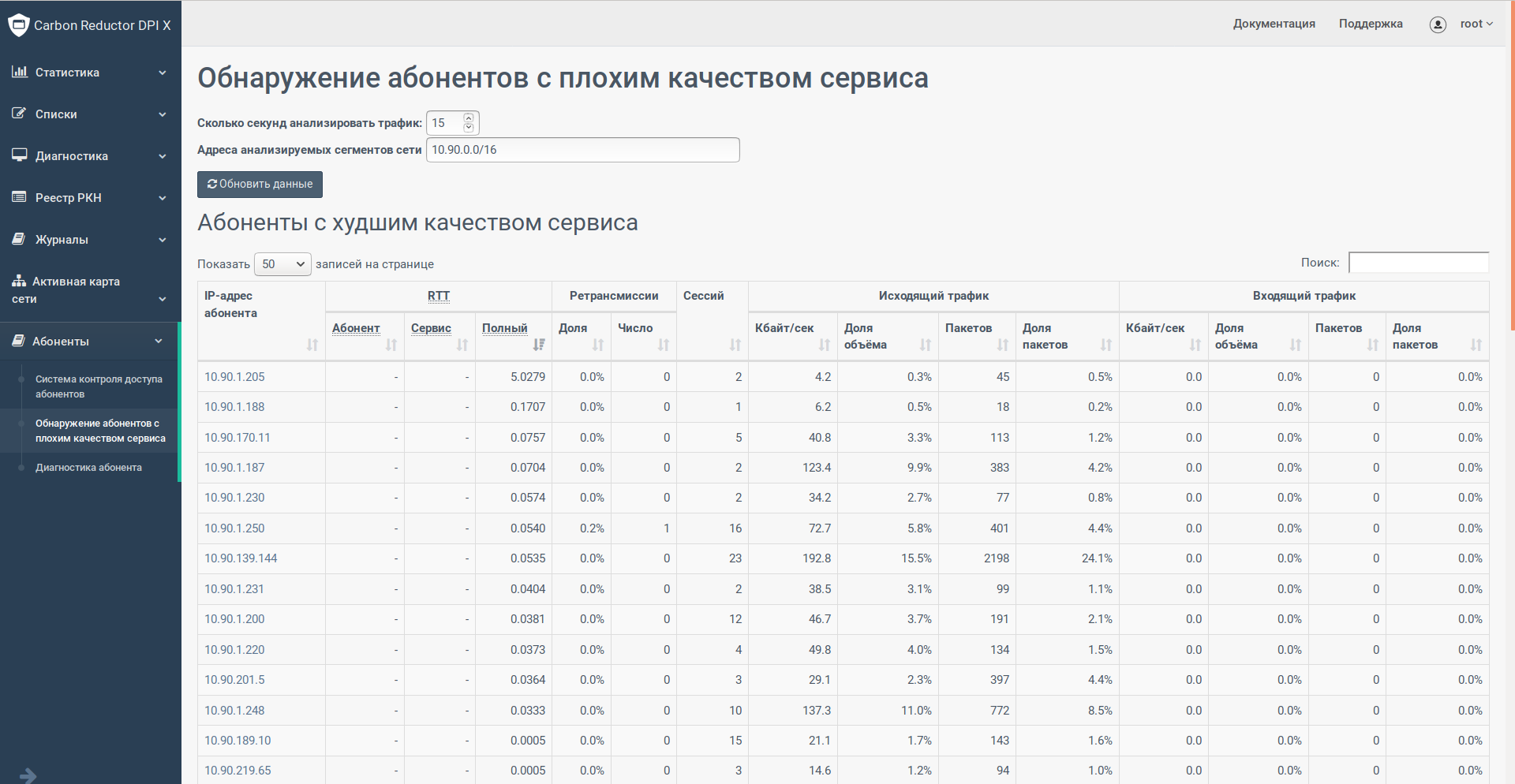Sort by outgoing Доля объёма arrows
This screenshot has width=1515, height=784.
[926, 345]
